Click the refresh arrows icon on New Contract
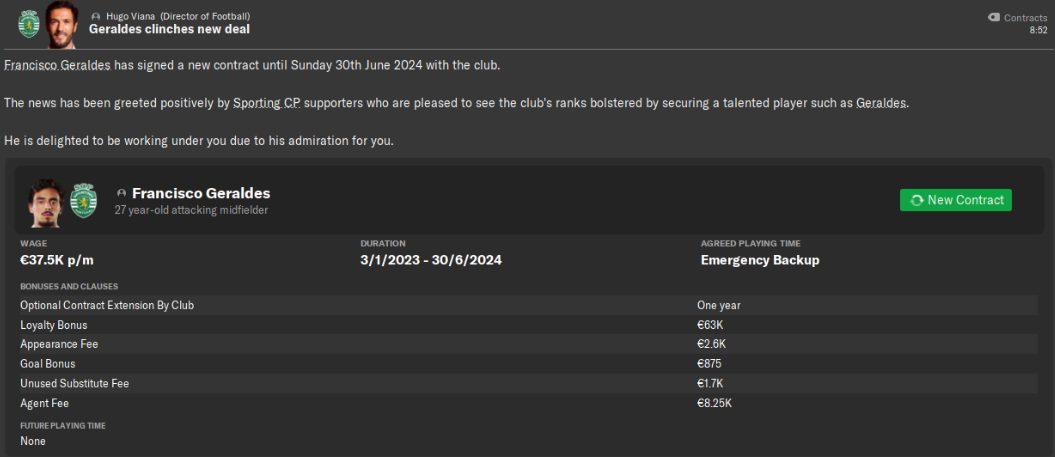The image size is (1055, 457). [916, 200]
